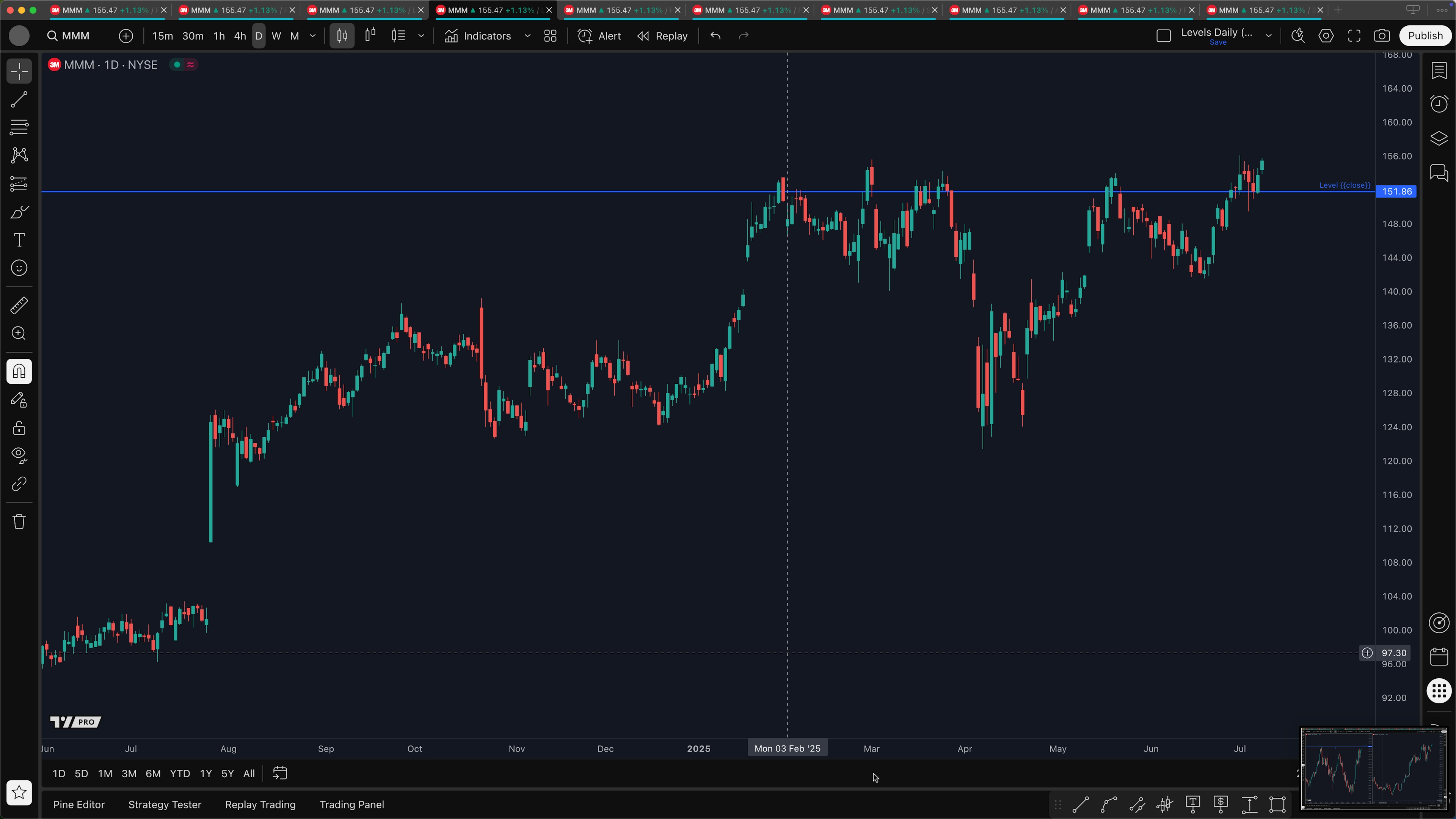Expand the time interval dropdown arrow
Image resolution: width=1456 pixels, height=819 pixels.
[312, 36]
